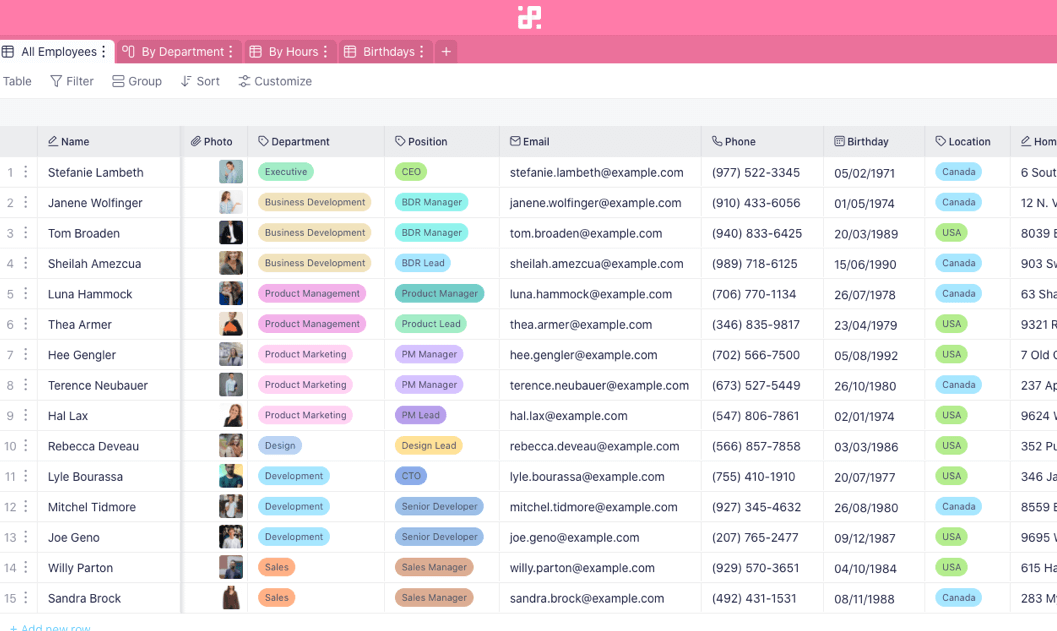Open the Sort options icon

[186, 81]
